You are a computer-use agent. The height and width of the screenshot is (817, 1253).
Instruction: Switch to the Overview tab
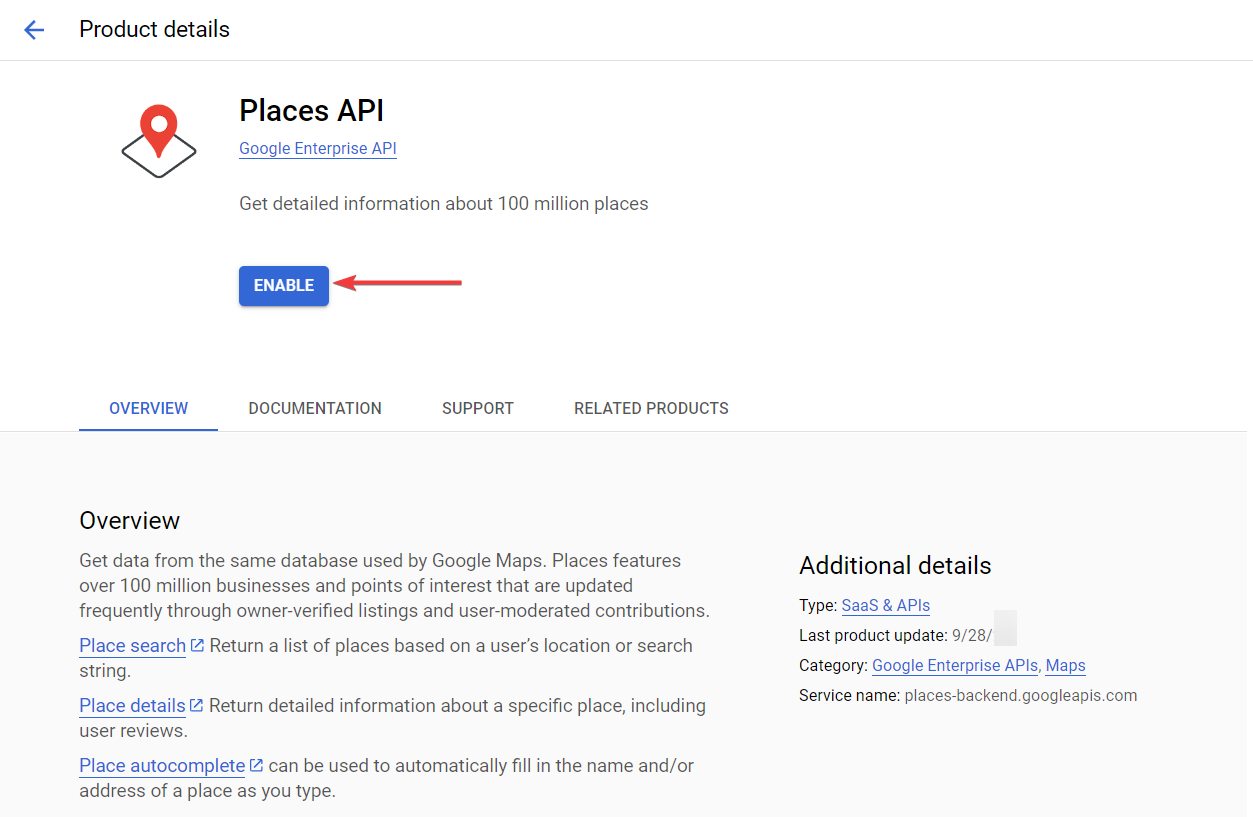[x=148, y=408]
